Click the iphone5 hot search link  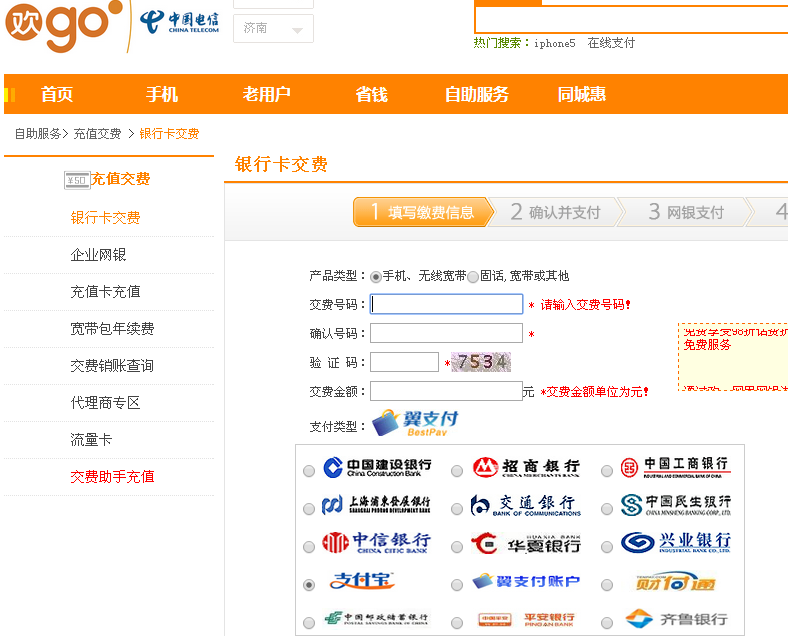tap(554, 43)
